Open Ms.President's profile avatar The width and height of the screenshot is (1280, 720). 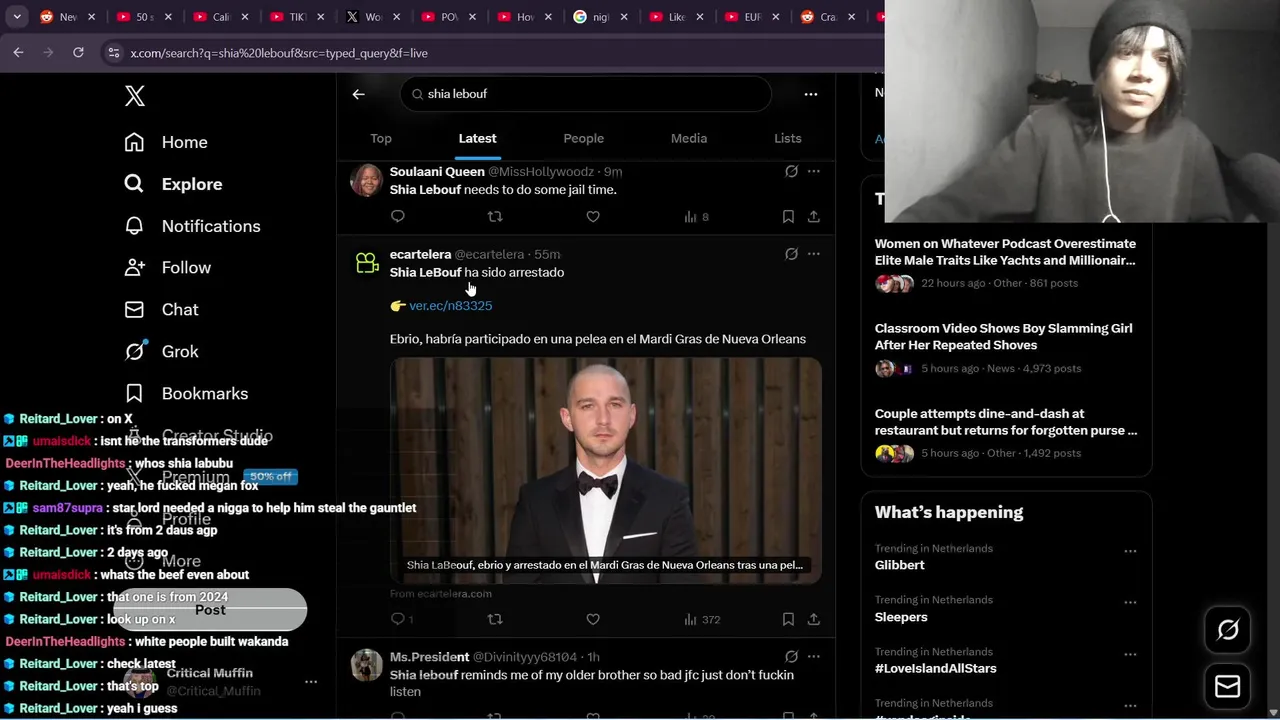366,666
